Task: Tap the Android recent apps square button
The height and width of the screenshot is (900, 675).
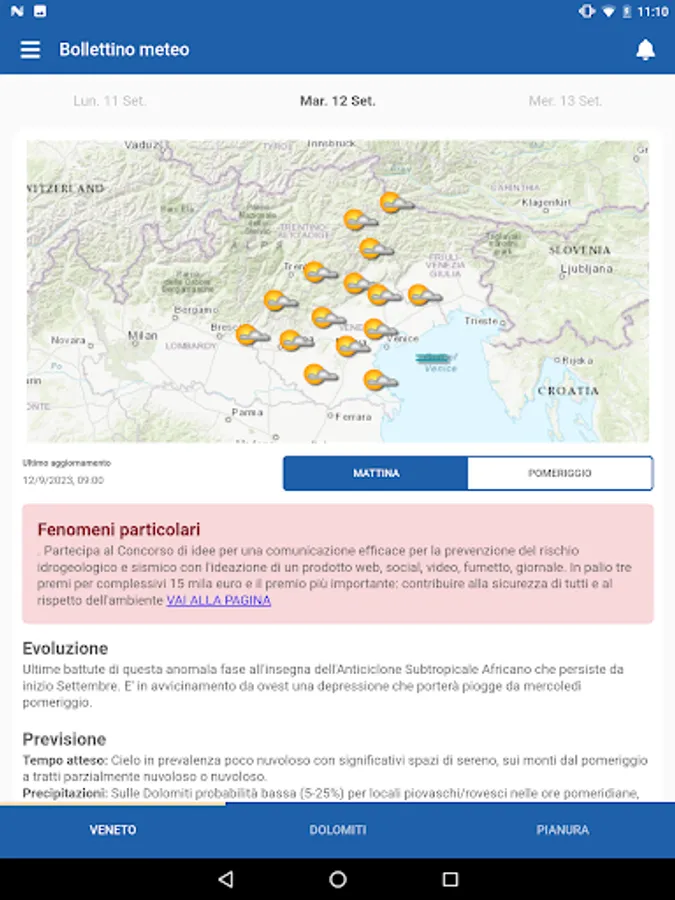Action: (451, 879)
